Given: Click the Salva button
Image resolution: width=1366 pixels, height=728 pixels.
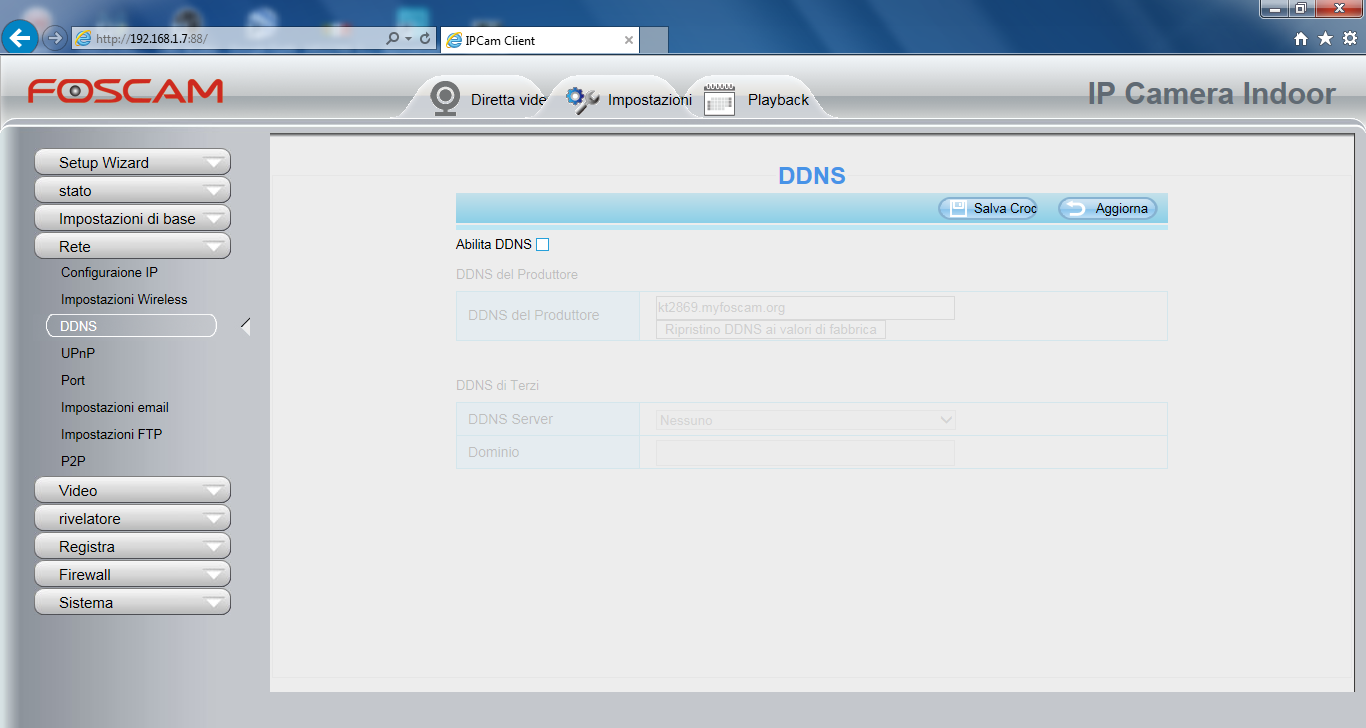Looking at the screenshot, I should tap(988, 208).
